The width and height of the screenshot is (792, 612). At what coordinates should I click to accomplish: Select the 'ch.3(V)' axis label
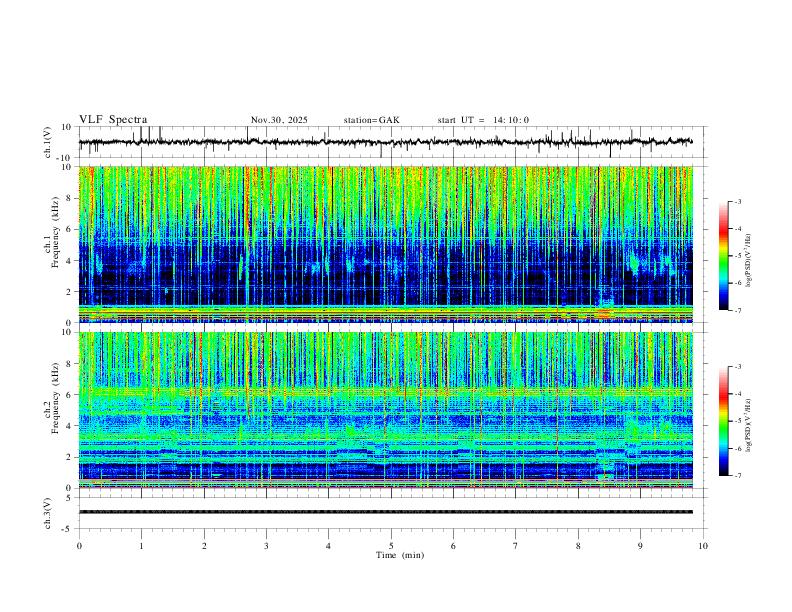click(48, 513)
